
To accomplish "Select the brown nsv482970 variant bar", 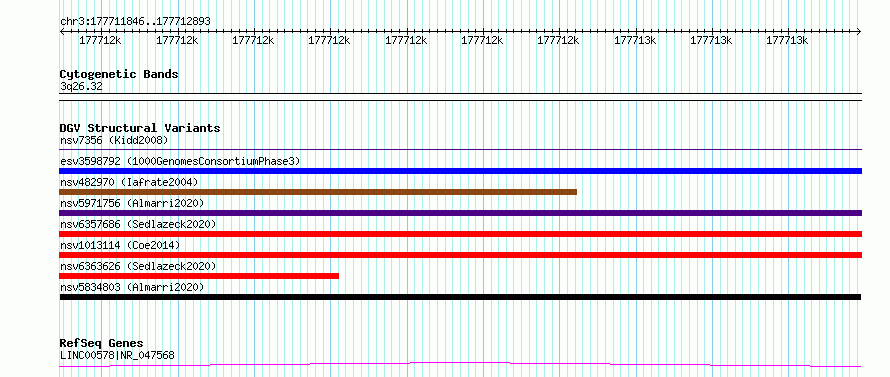I will pos(318,192).
